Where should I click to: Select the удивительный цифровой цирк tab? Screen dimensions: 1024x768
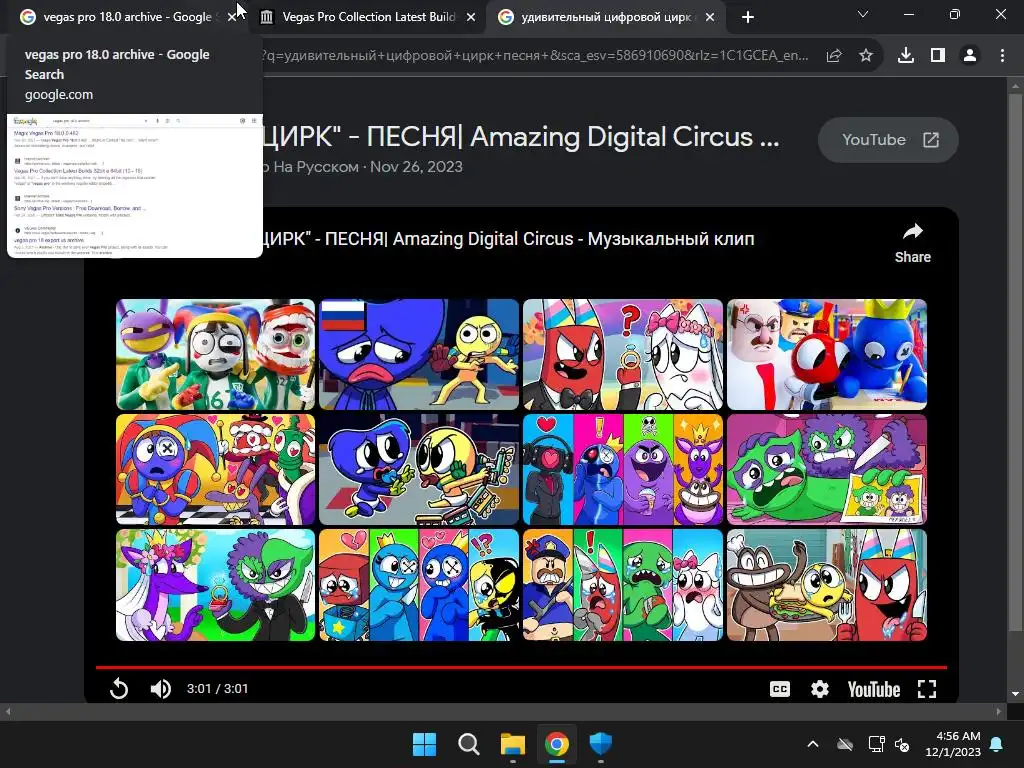point(606,17)
